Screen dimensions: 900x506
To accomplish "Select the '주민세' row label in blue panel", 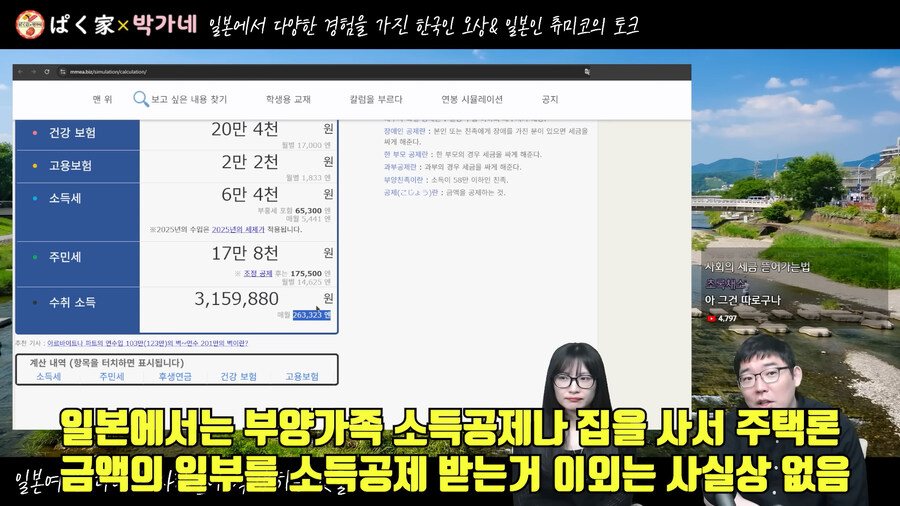I will (x=65, y=257).
